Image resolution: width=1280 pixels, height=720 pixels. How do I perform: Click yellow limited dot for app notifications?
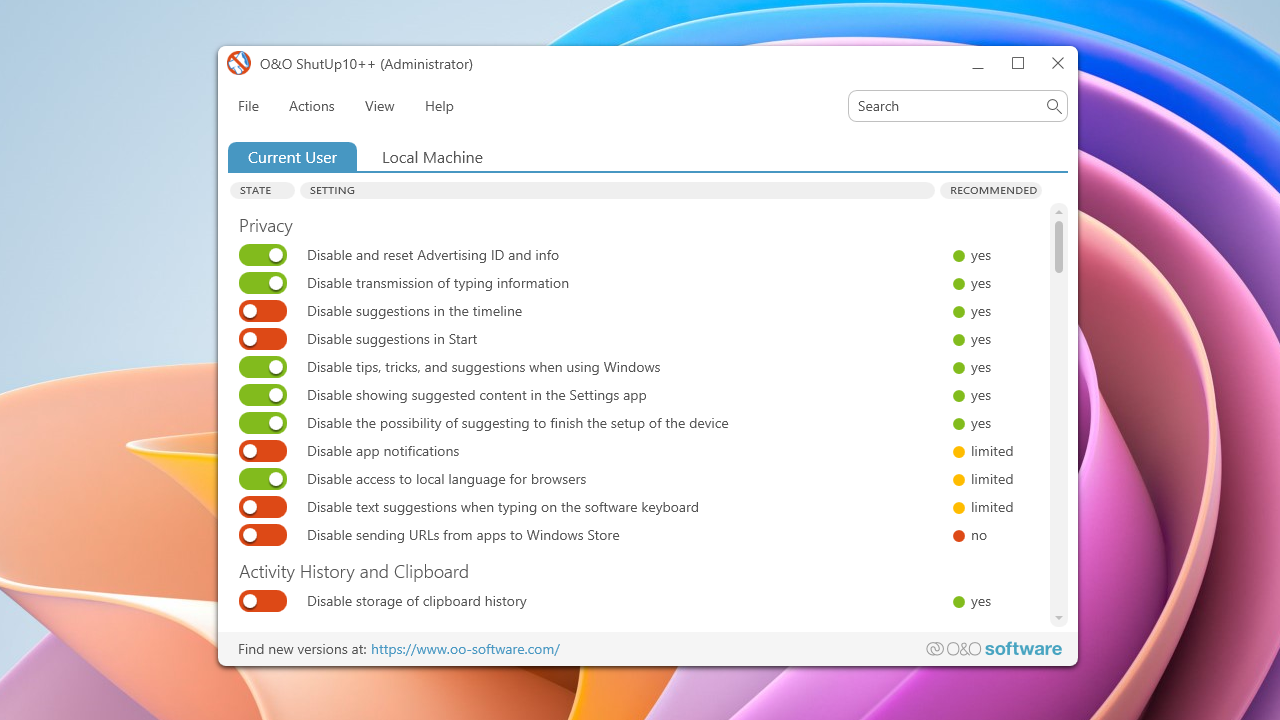(x=959, y=452)
